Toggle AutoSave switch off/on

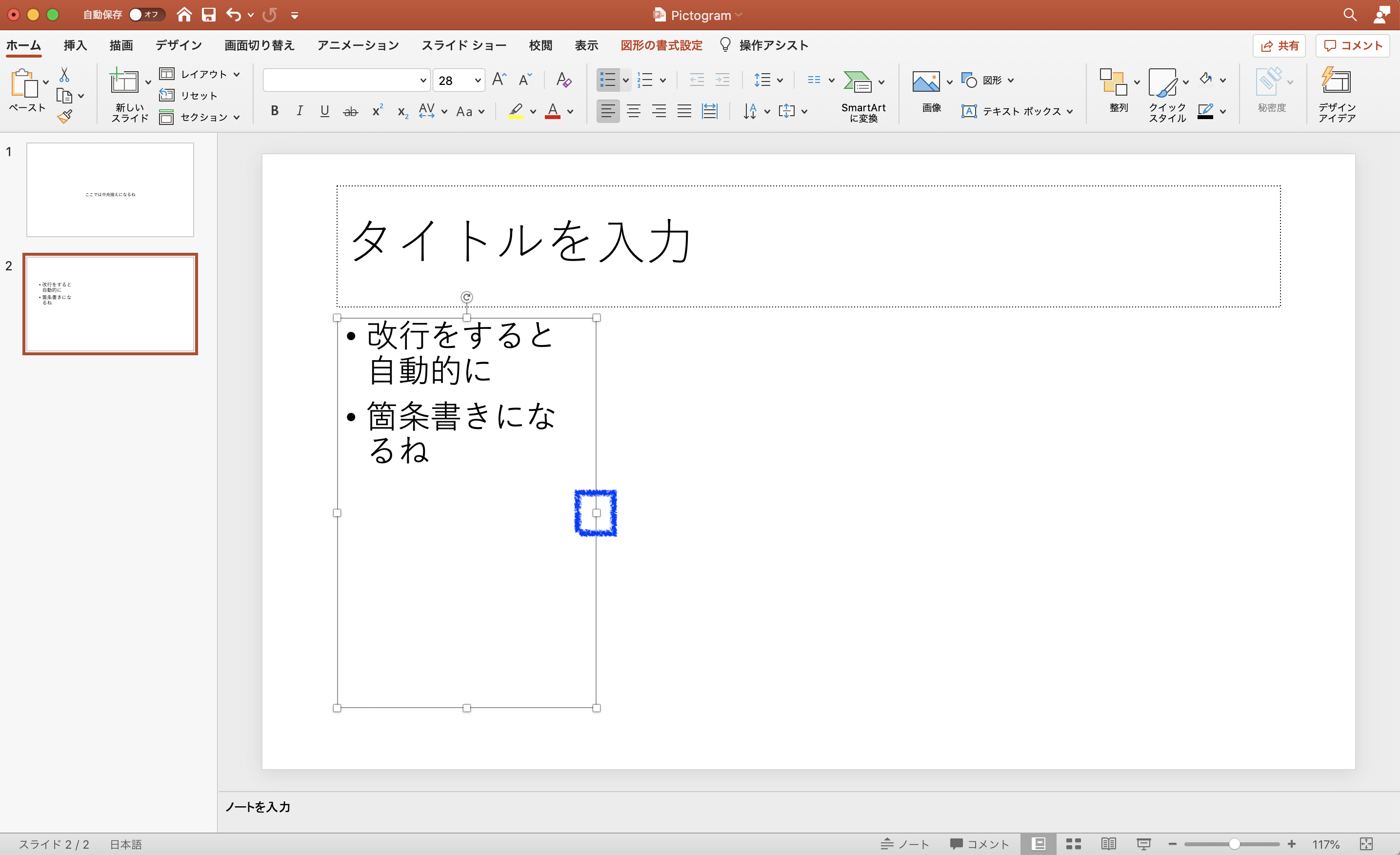tap(147, 15)
